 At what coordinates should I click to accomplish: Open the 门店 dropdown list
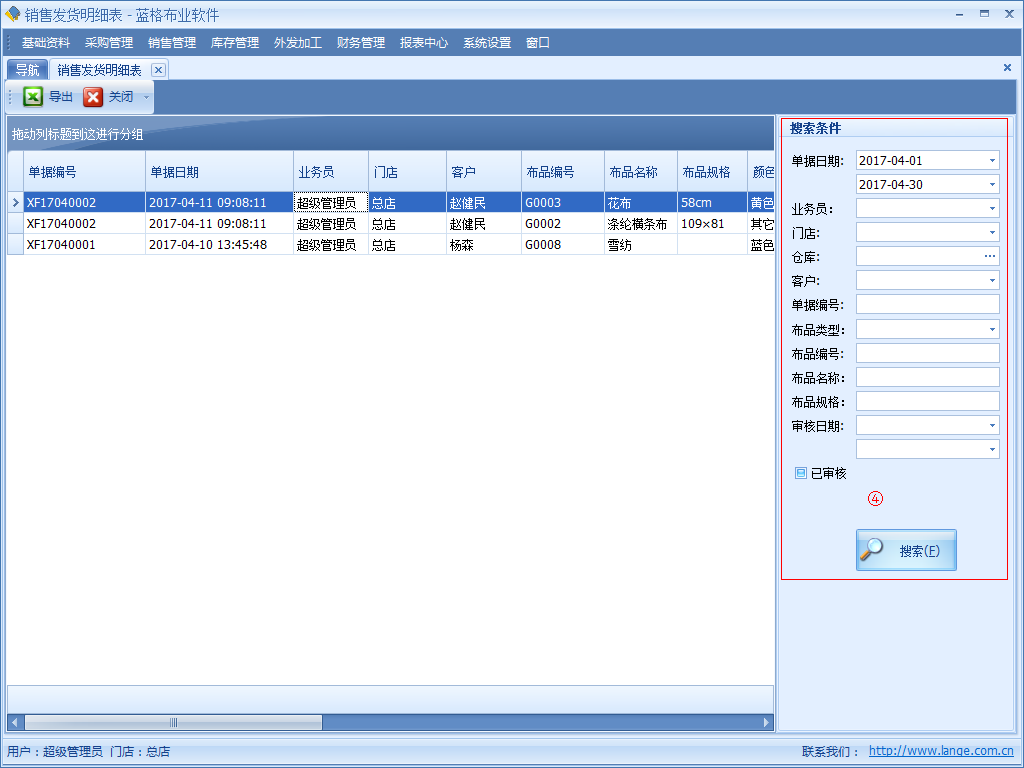point(992,233)
